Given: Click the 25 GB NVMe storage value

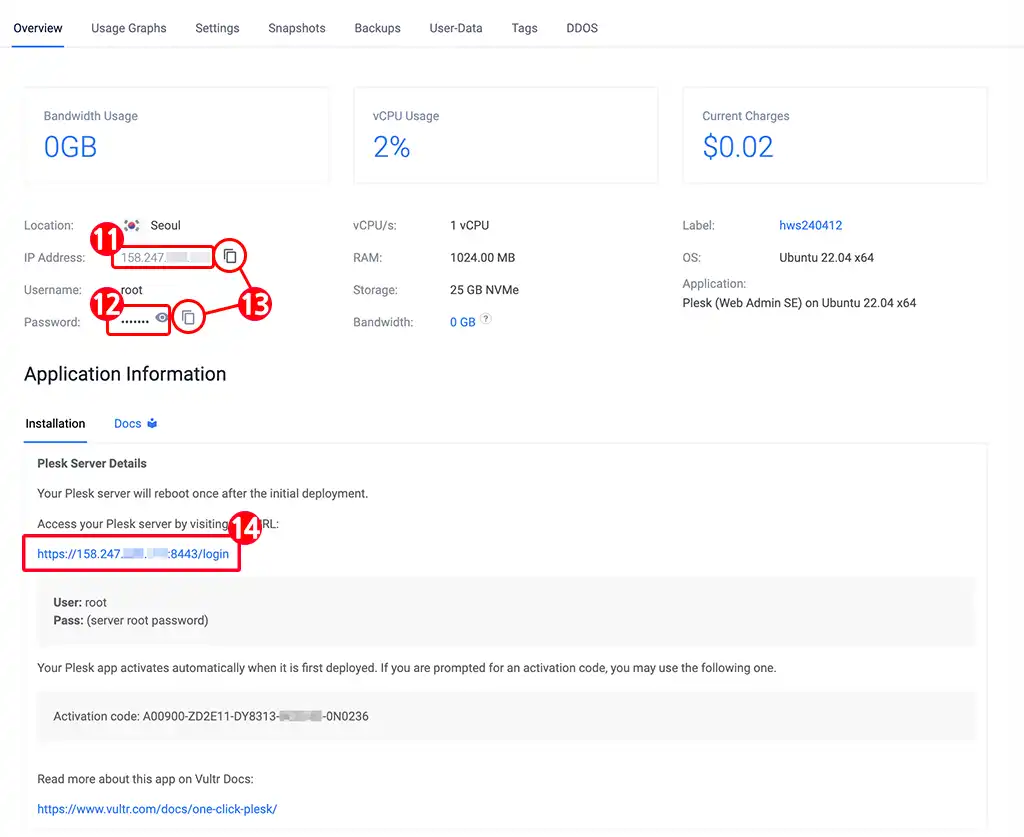Looking at the screenshot, I should point(485,290).
